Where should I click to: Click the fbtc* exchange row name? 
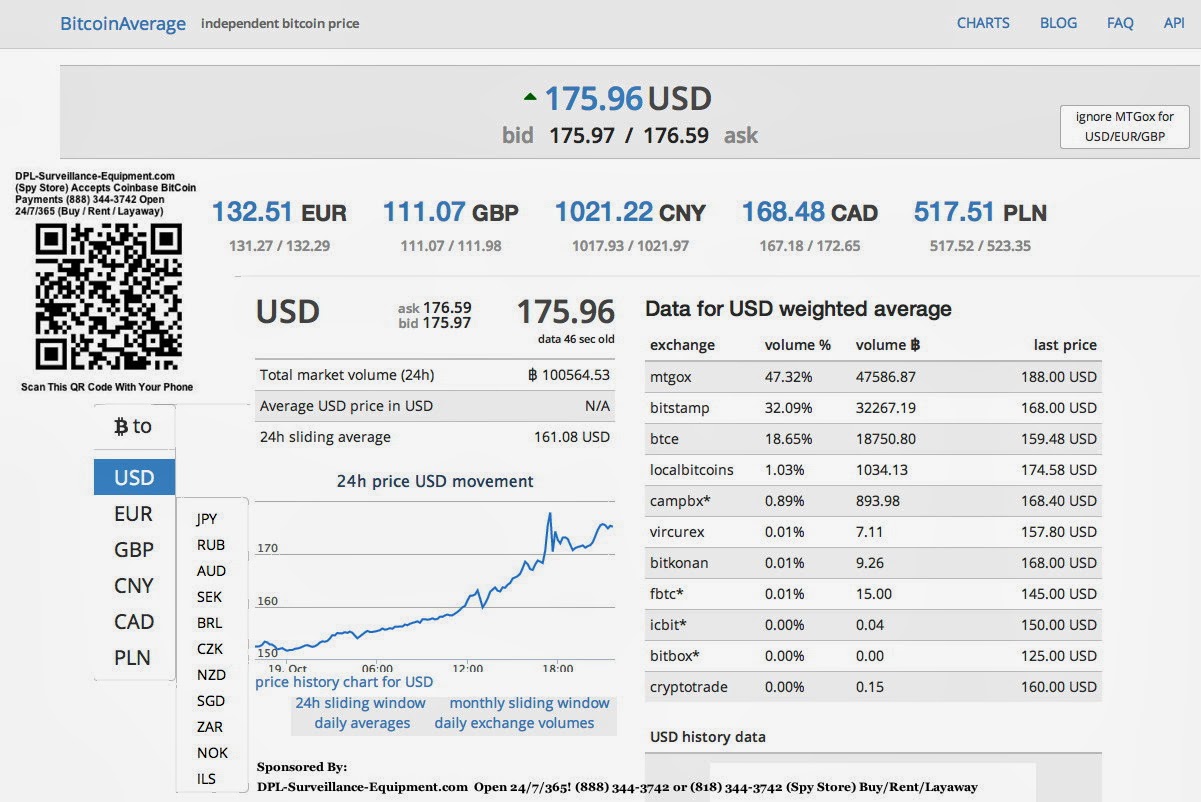pos(667,594)
